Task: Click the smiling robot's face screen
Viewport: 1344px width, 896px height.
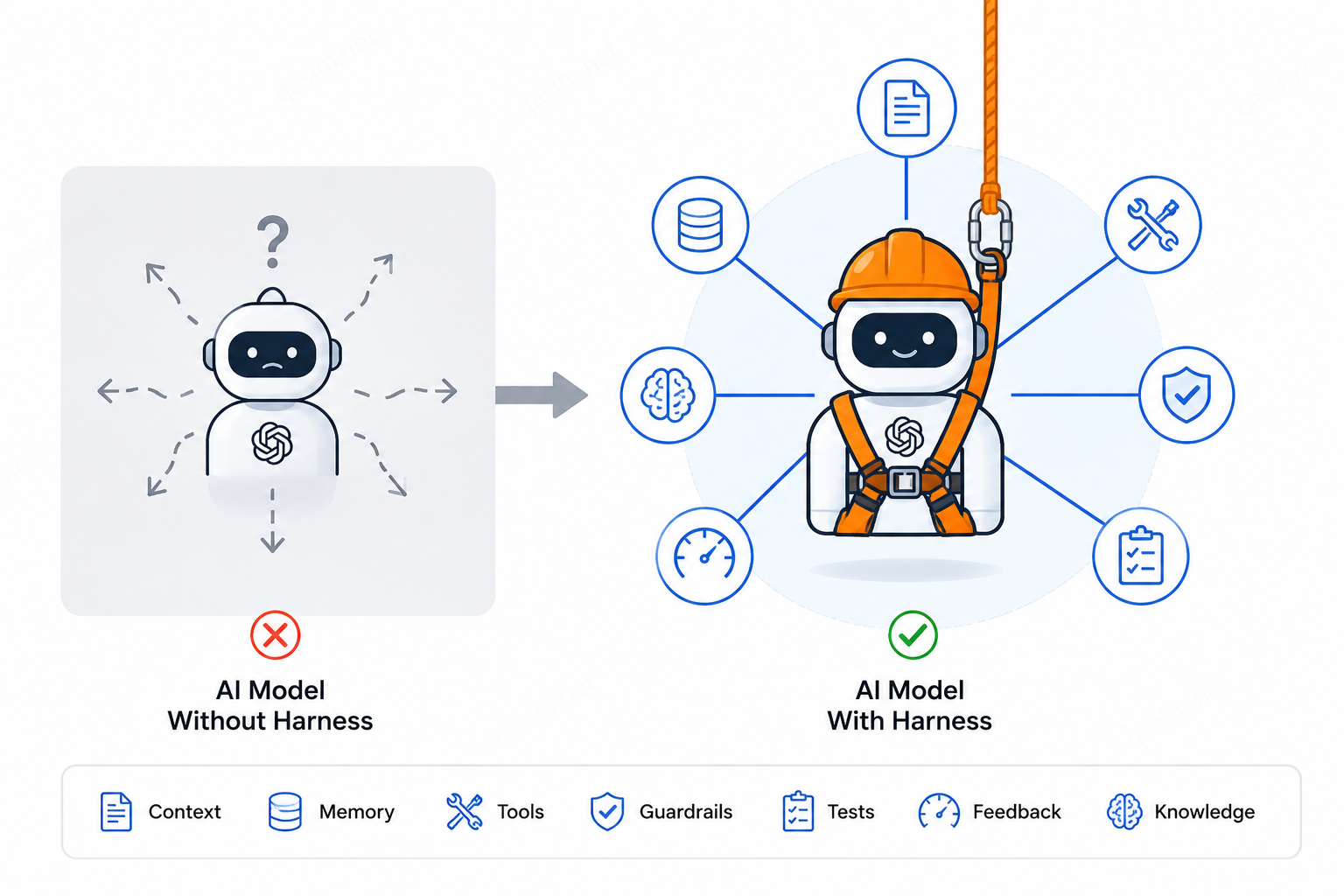Action: (905, 339)
